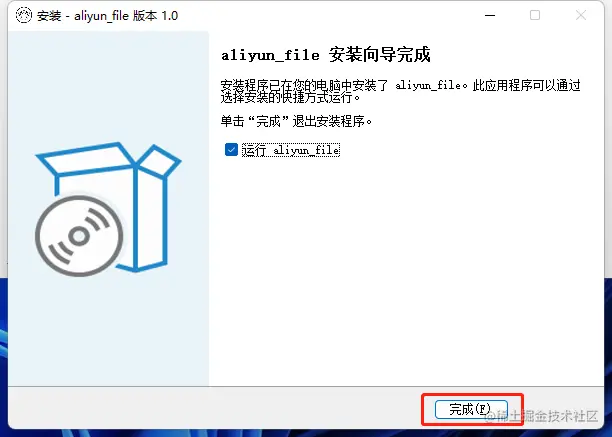The height and width of the screenshot is (437, 612).
Task: Click the empty white area of the wizard page
Action: click(x=406, y=273)
